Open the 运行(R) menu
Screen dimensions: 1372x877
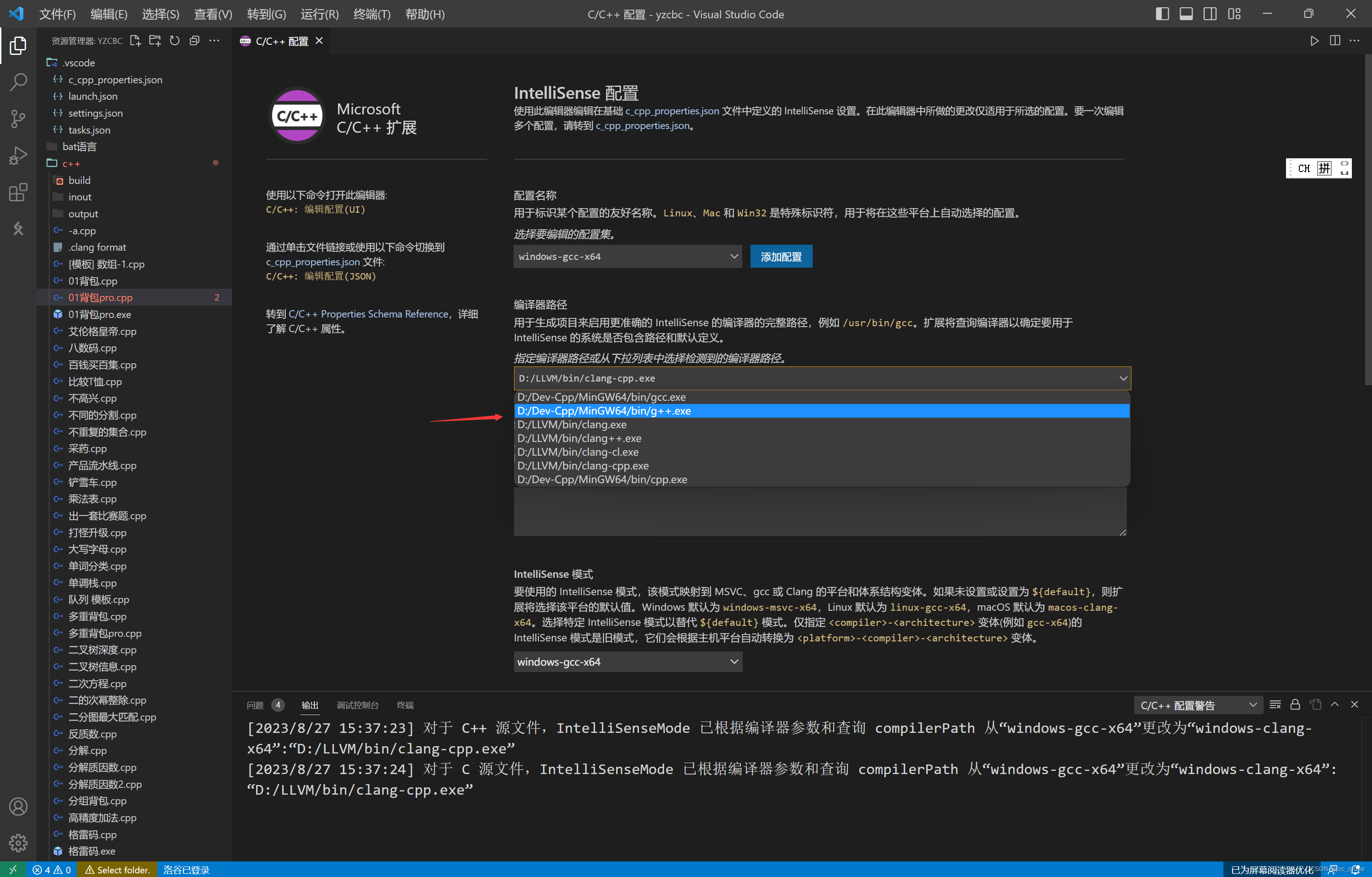click(x=320, y=14)
